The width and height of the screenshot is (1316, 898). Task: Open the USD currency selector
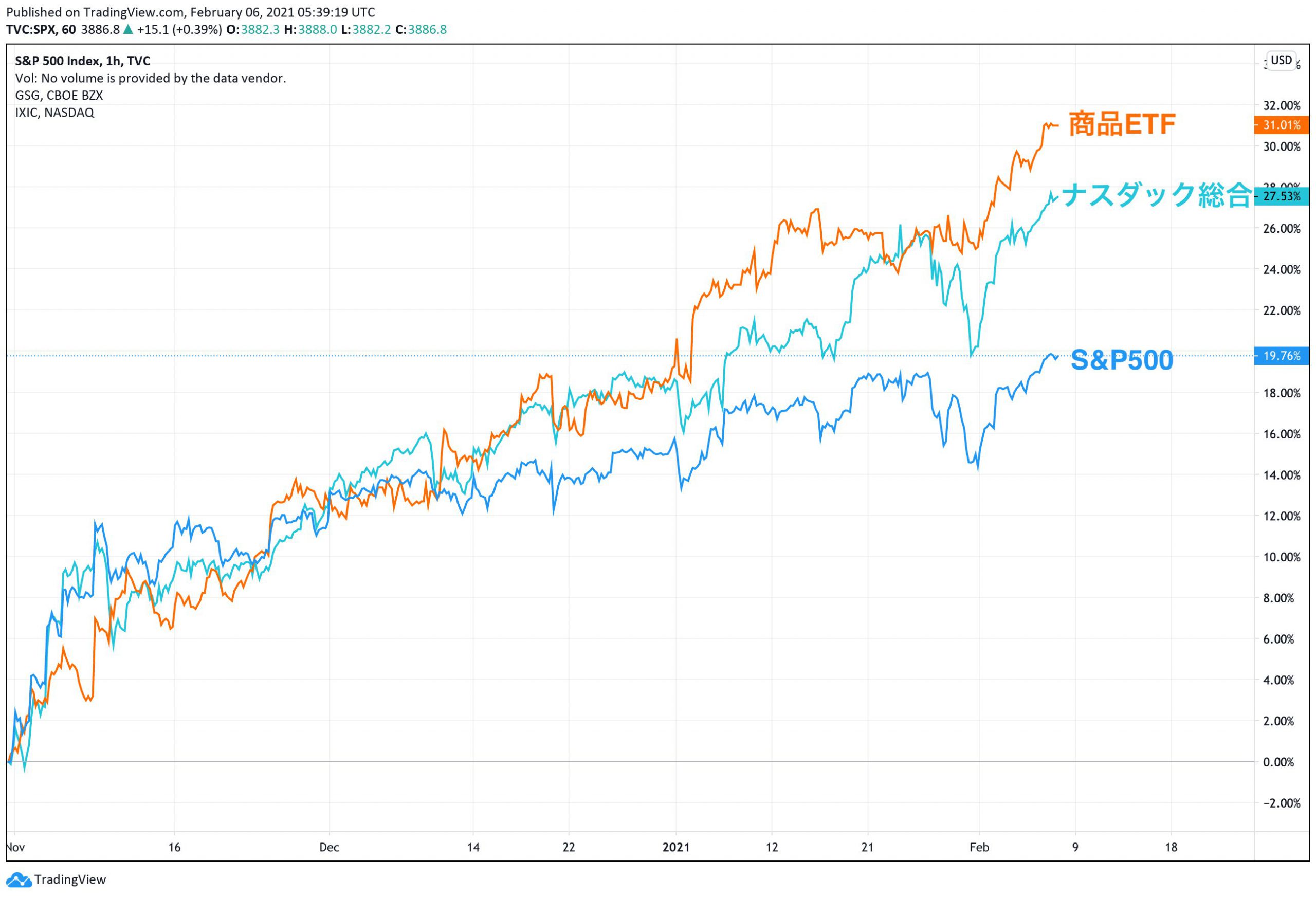[x=1281, y=60]
